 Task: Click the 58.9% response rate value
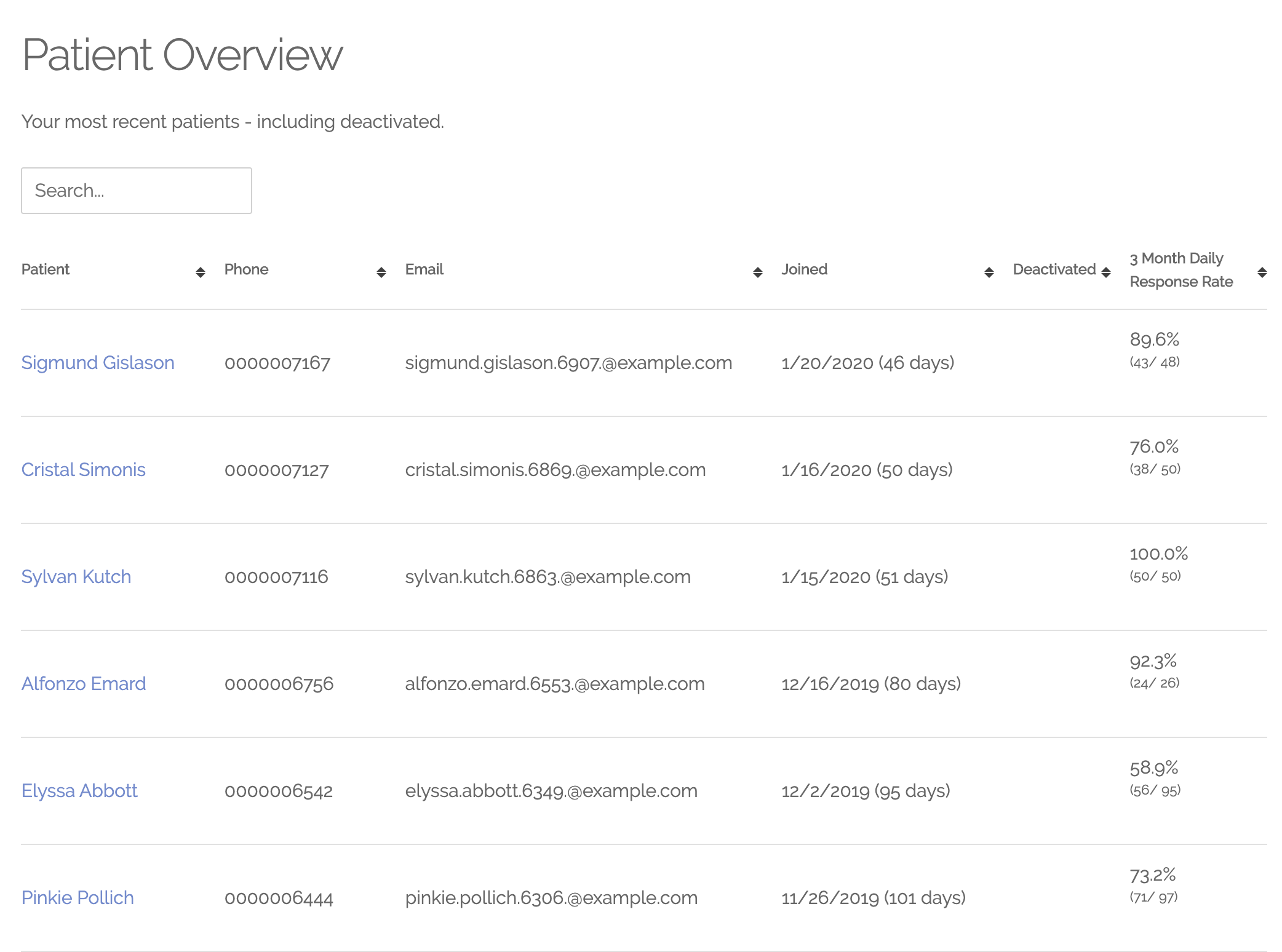click(1154, 768)
